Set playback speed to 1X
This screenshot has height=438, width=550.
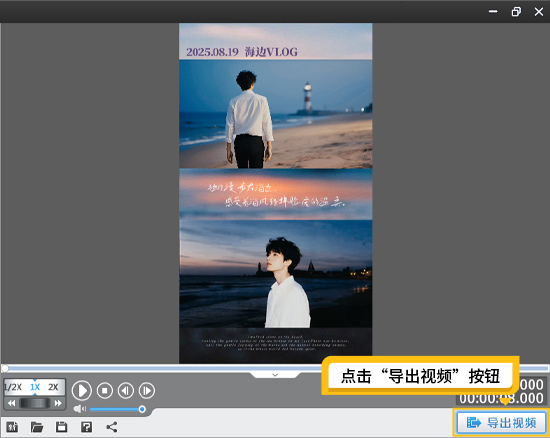(35, 387)
